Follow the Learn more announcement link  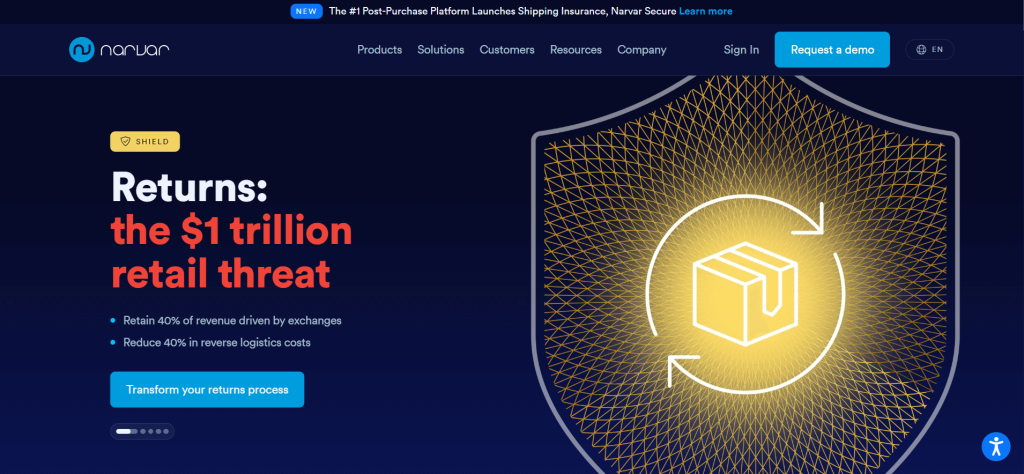point(705,11)
